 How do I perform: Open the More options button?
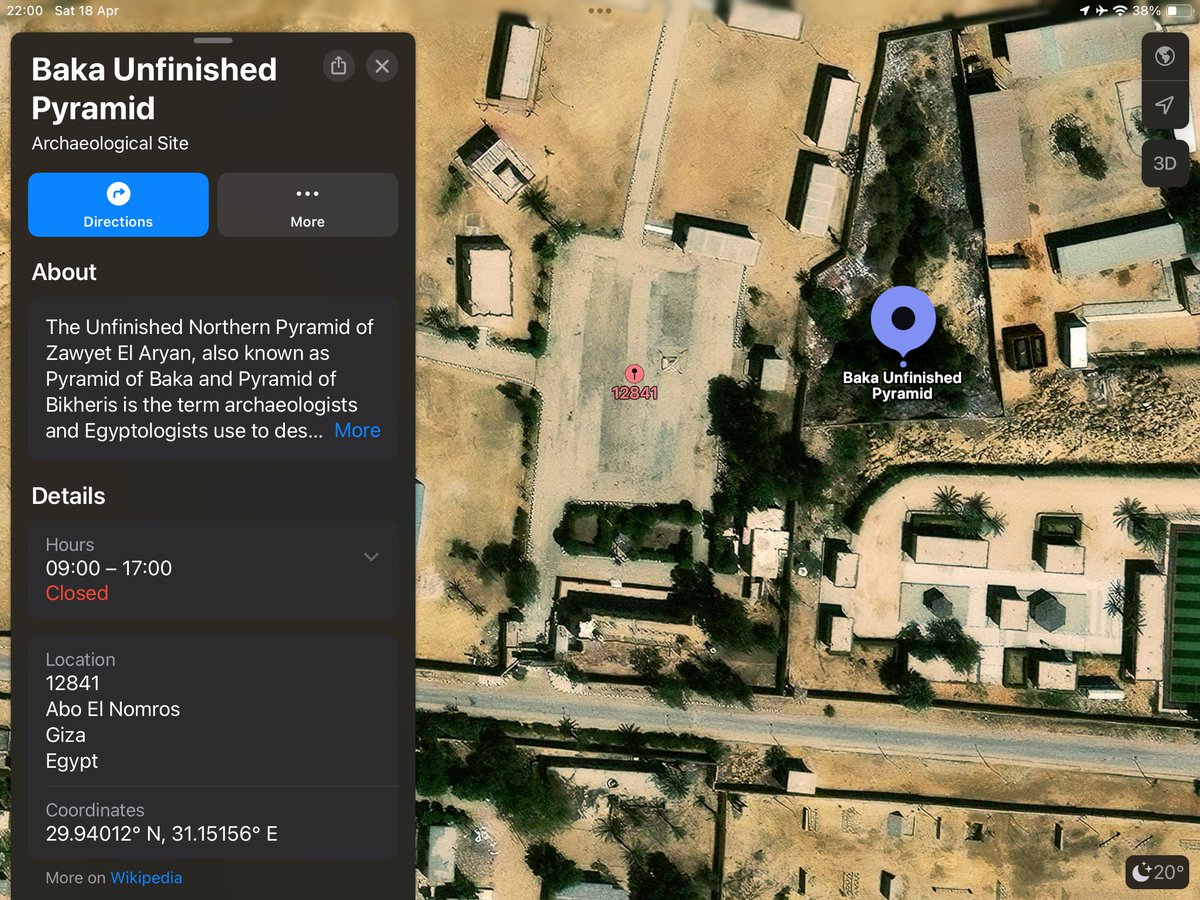point(308,205)
